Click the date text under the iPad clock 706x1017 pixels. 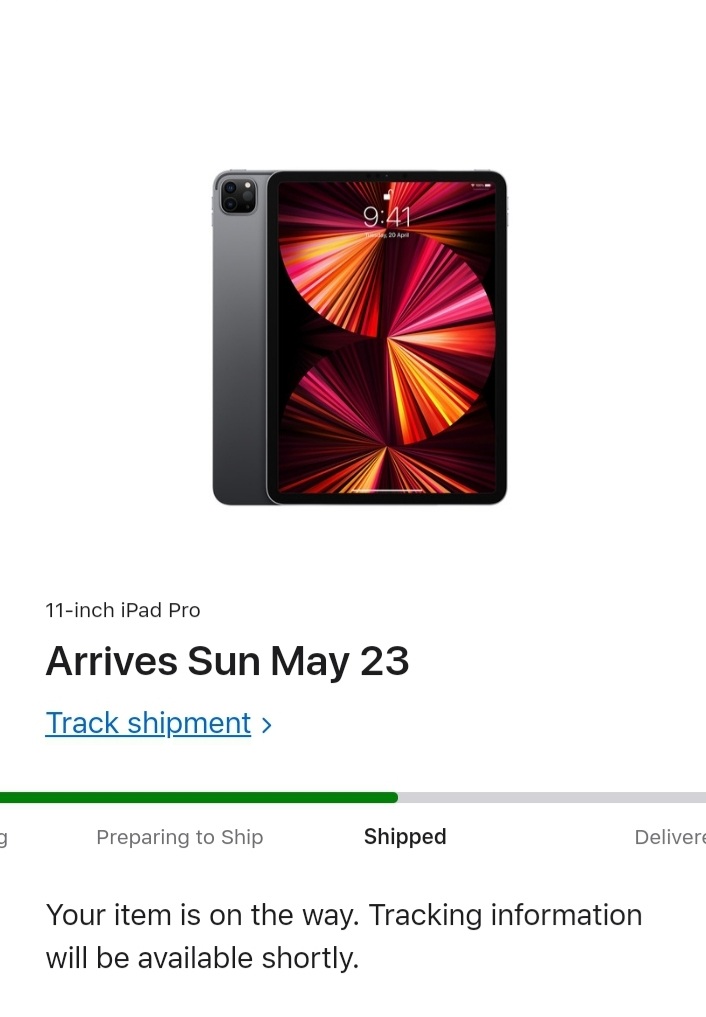click(x=387, y=234)
